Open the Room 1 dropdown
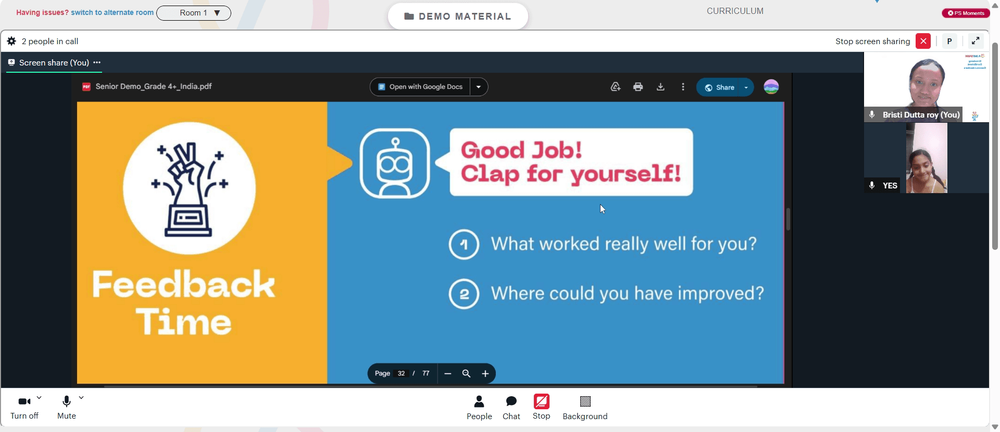This screenshot has width=1000, height=432. 194,13
